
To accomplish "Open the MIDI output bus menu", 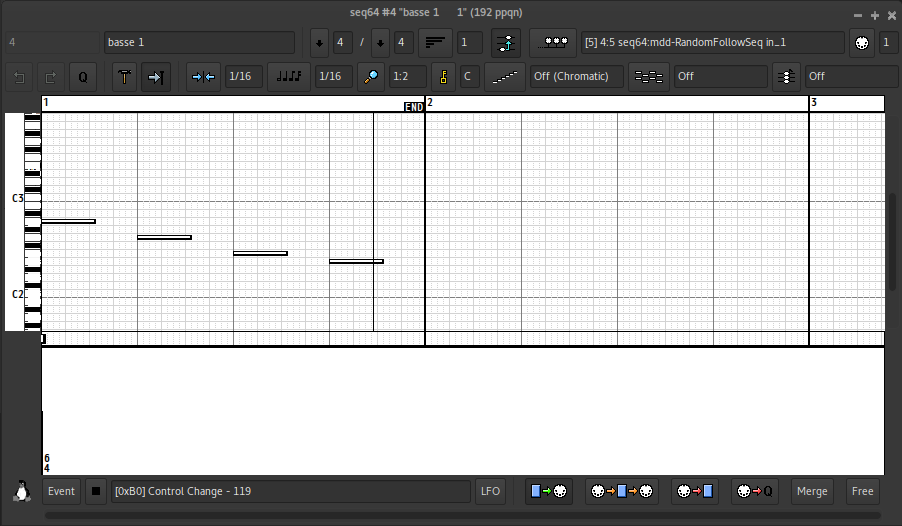I will click(553, 43).
